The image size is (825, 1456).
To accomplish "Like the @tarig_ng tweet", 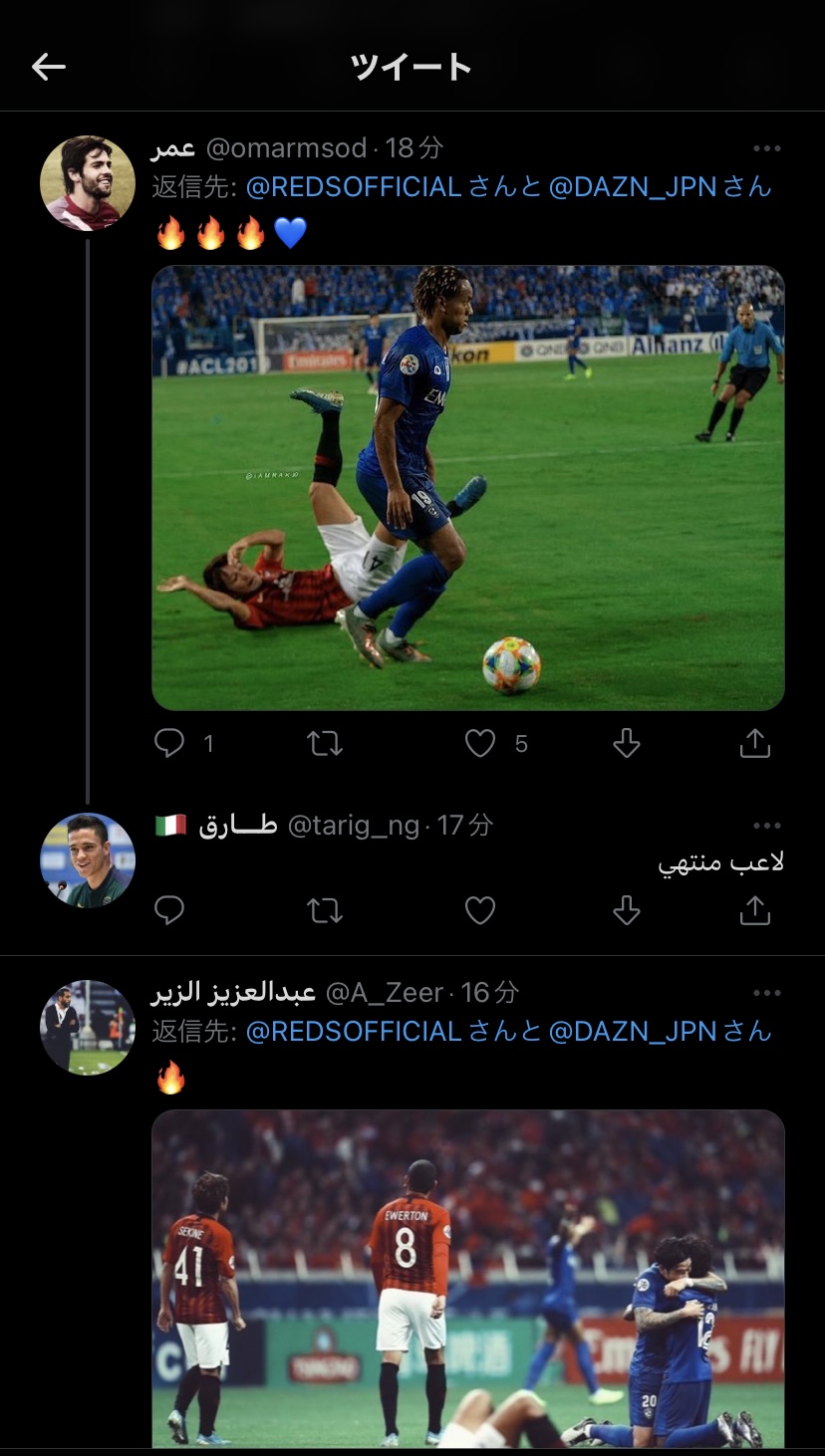I will [x=480, y=910].
